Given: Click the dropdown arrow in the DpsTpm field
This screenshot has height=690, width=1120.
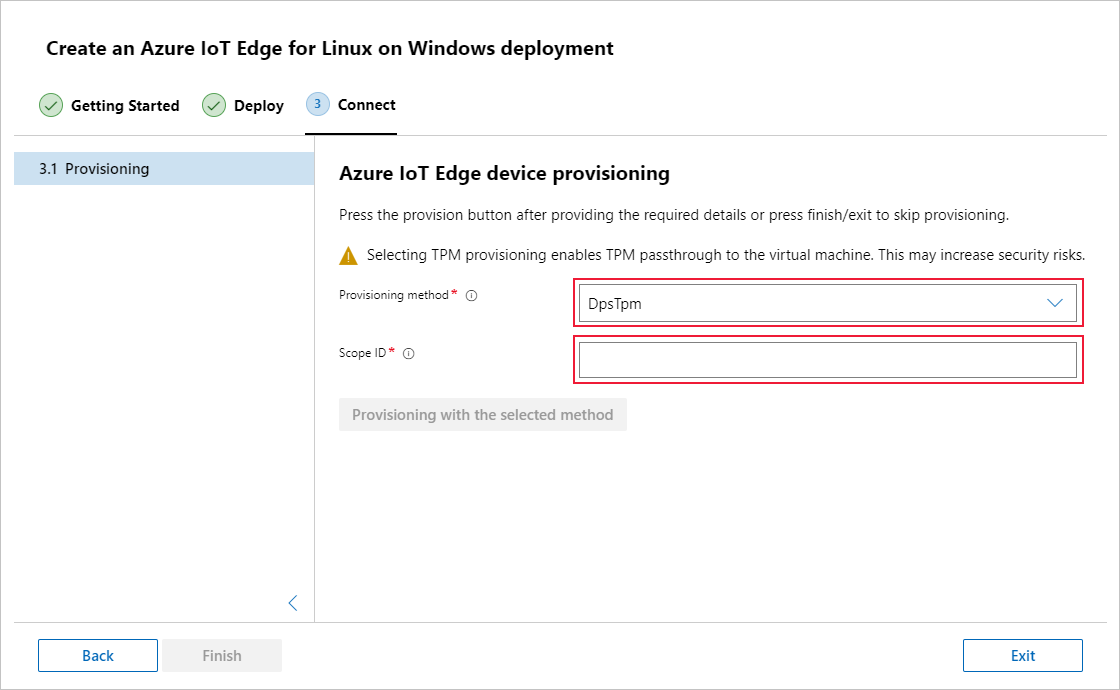Looking at the screenshot, I should click(1055, 302).
